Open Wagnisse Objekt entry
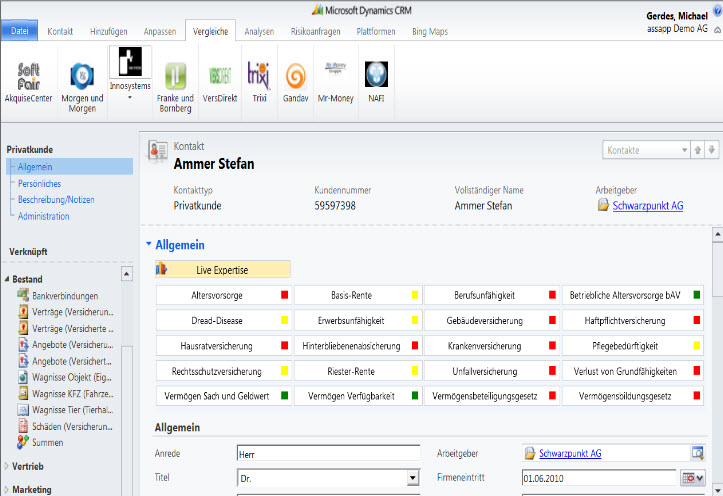This screenshot has width=723, height=496. click(x=65, y=378)
